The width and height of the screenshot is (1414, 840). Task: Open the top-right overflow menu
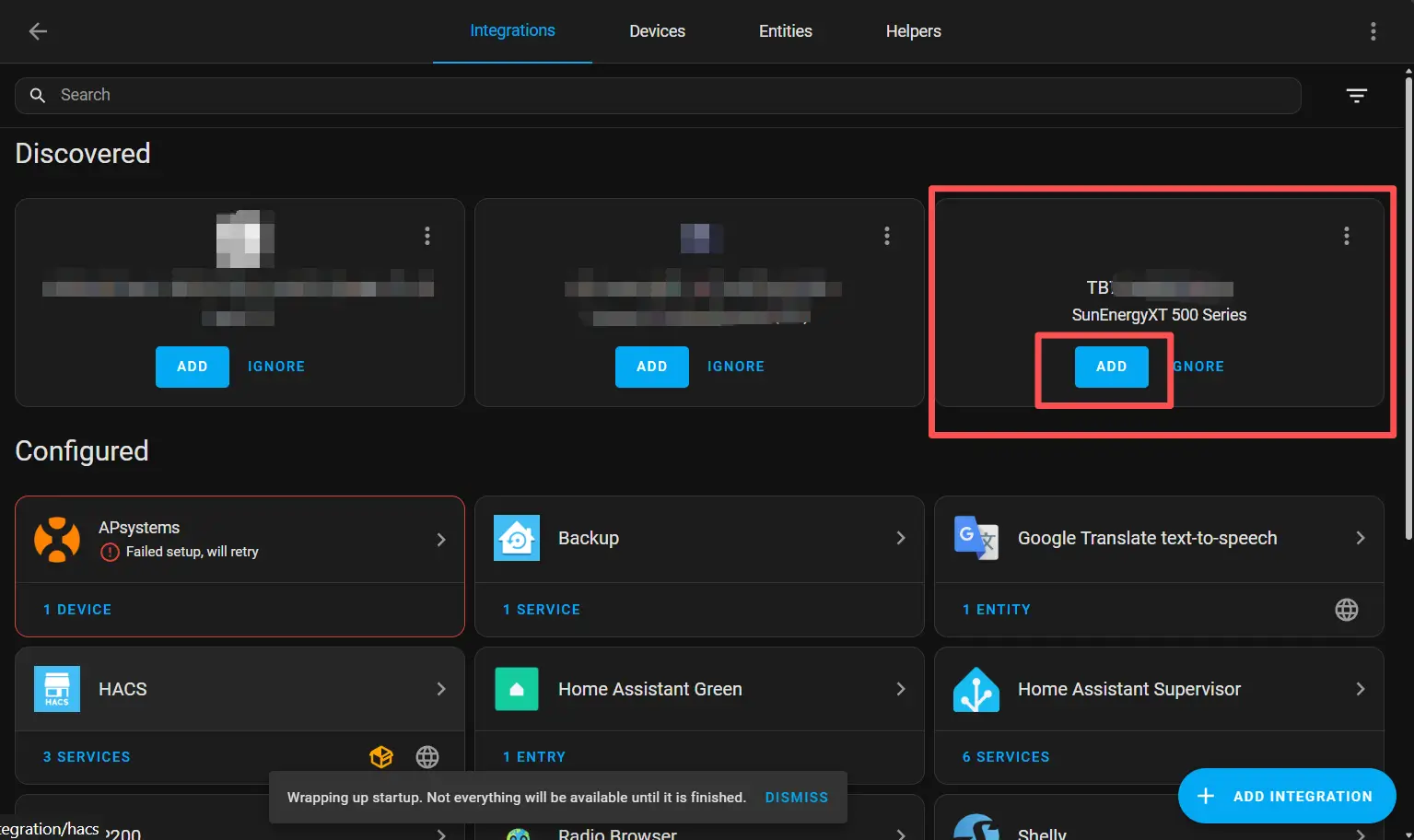1373,31
